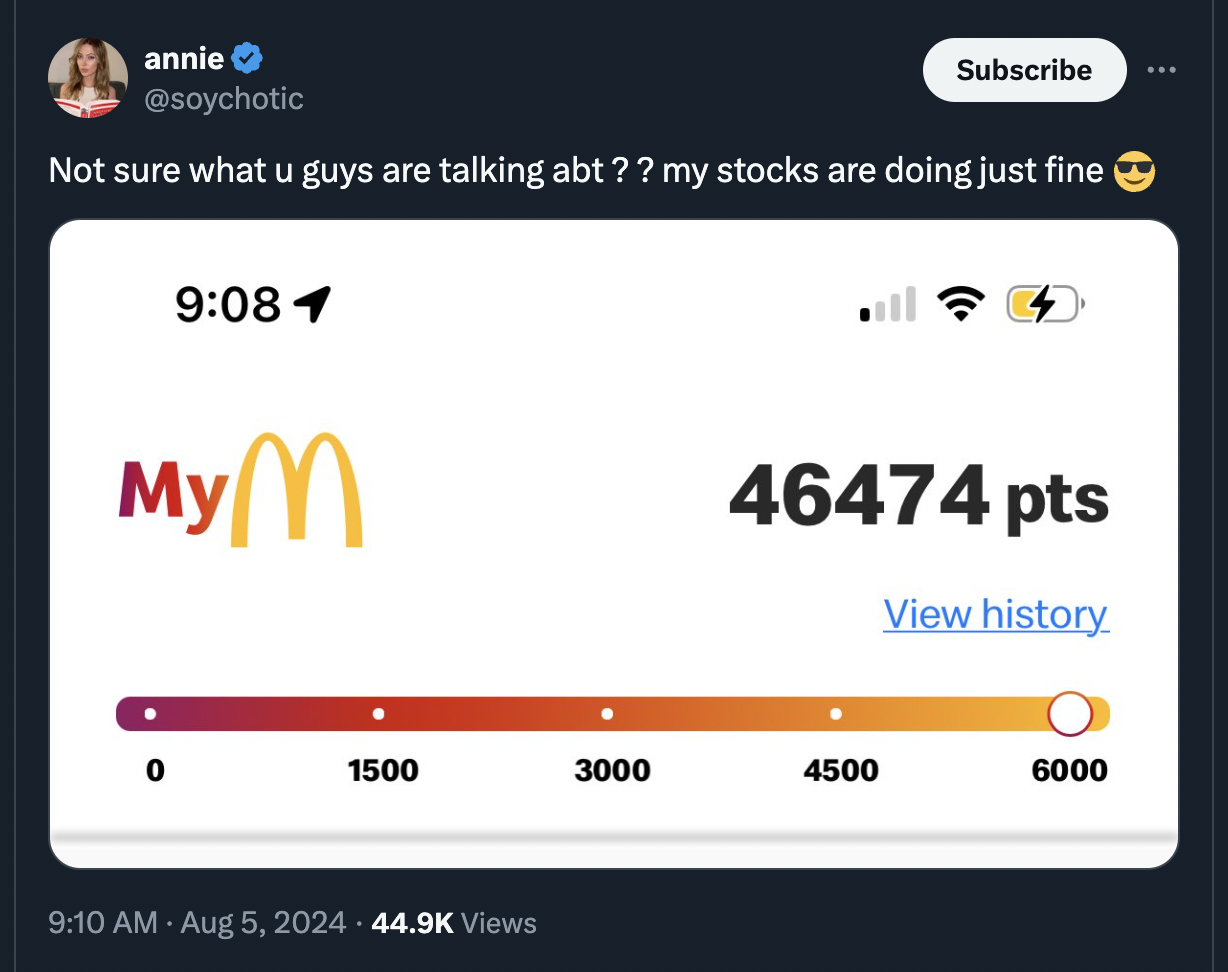Click the battery charging indicator
1228x972 pixels.
coord(1044,303)
